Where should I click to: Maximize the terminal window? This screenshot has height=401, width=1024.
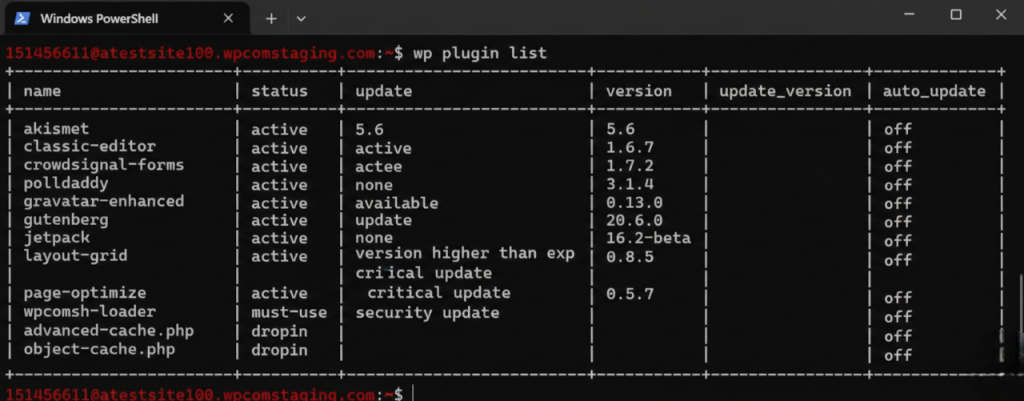(956, 15)
